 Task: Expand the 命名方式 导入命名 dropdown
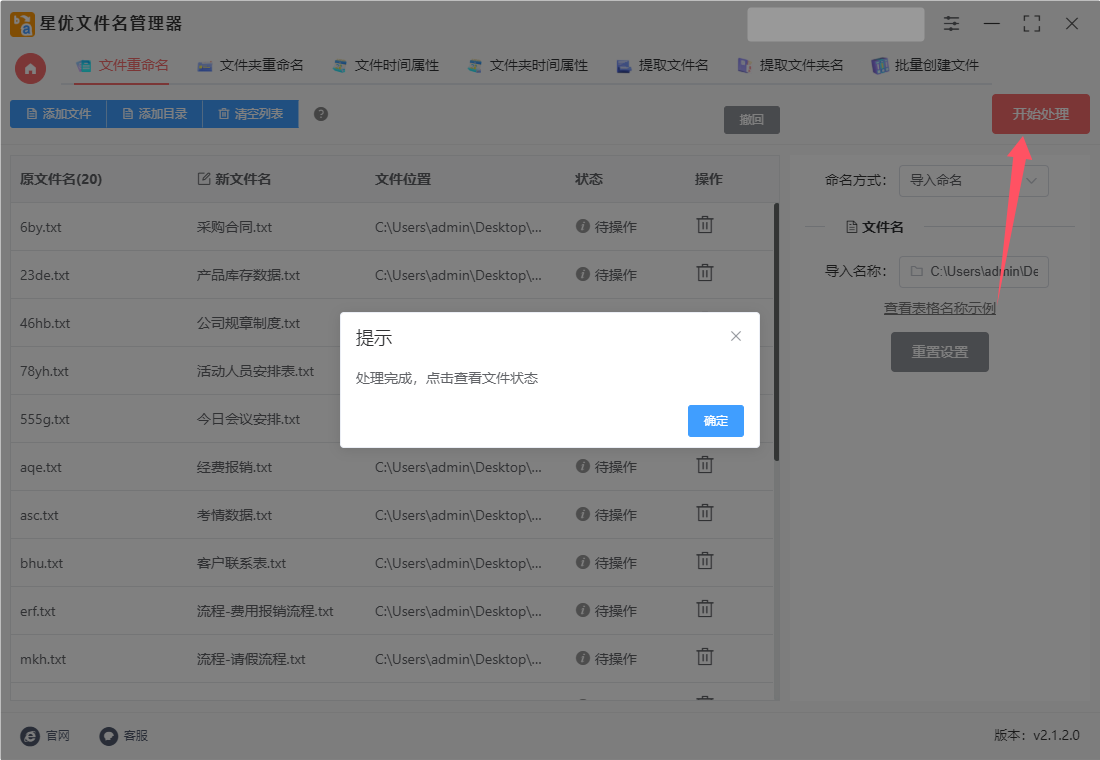point(974,180)
